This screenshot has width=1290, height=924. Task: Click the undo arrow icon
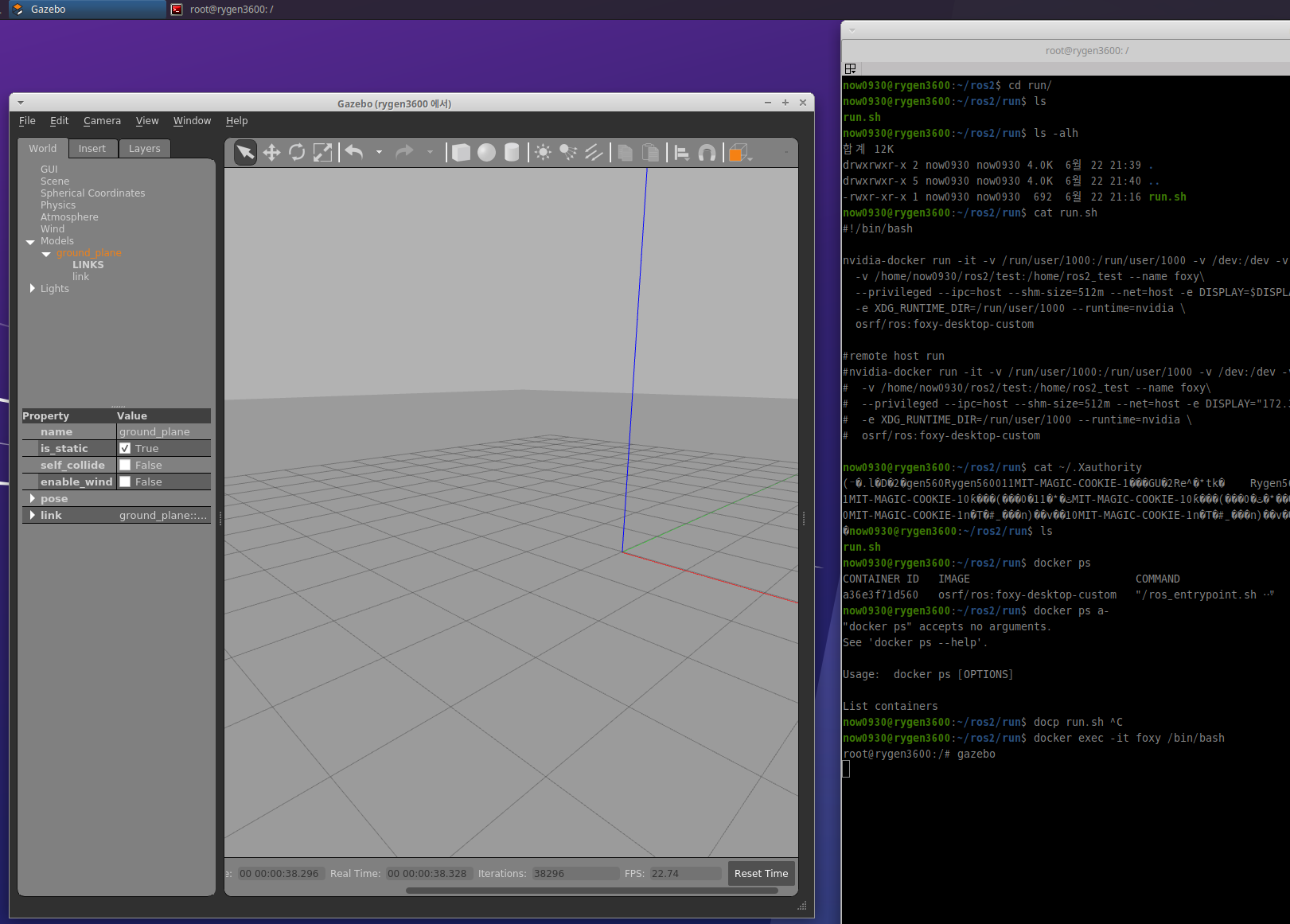point(354,152)
